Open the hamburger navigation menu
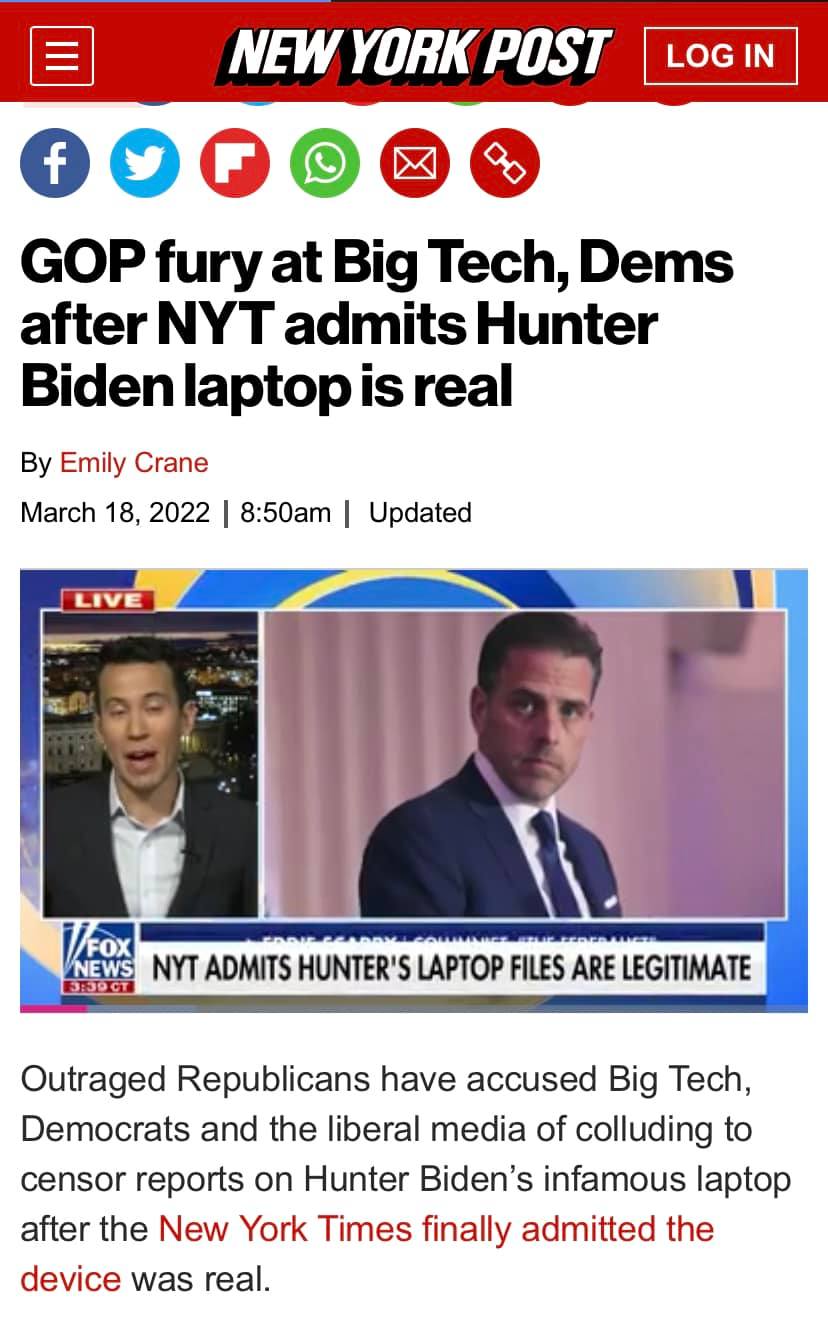Screen dimensions: 828x1321 point(62,55)
